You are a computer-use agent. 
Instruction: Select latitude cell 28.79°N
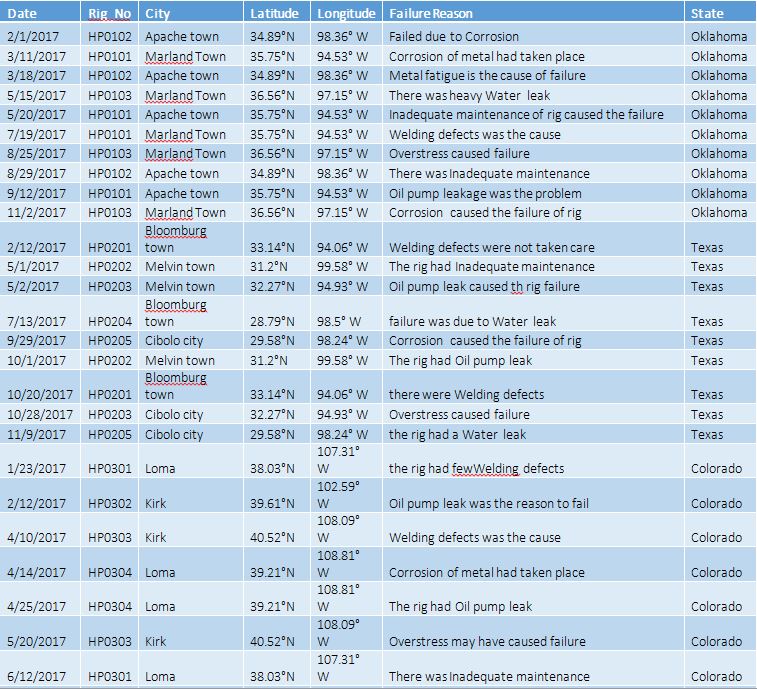tap(277, 313)
